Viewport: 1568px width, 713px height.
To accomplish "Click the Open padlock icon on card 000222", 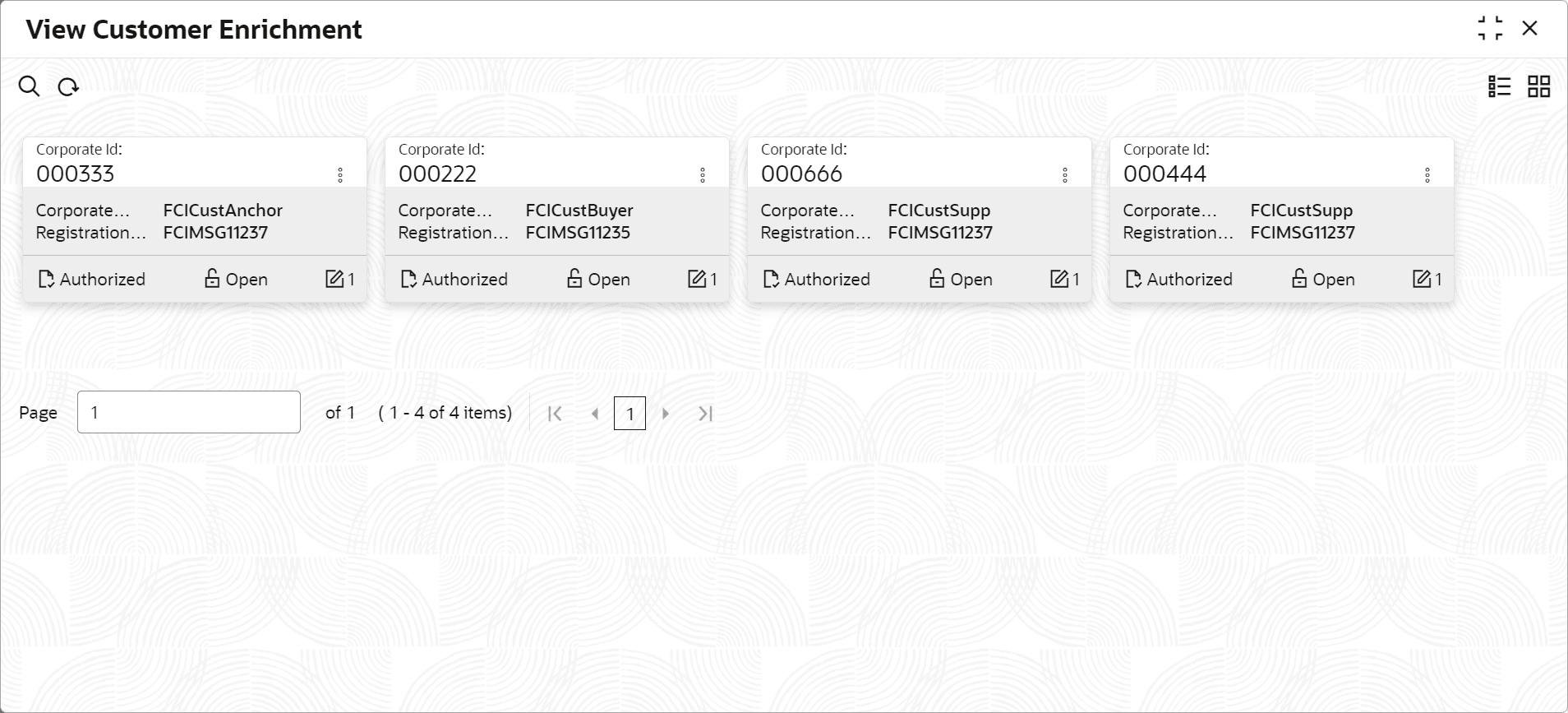I will tap(575, 279).
